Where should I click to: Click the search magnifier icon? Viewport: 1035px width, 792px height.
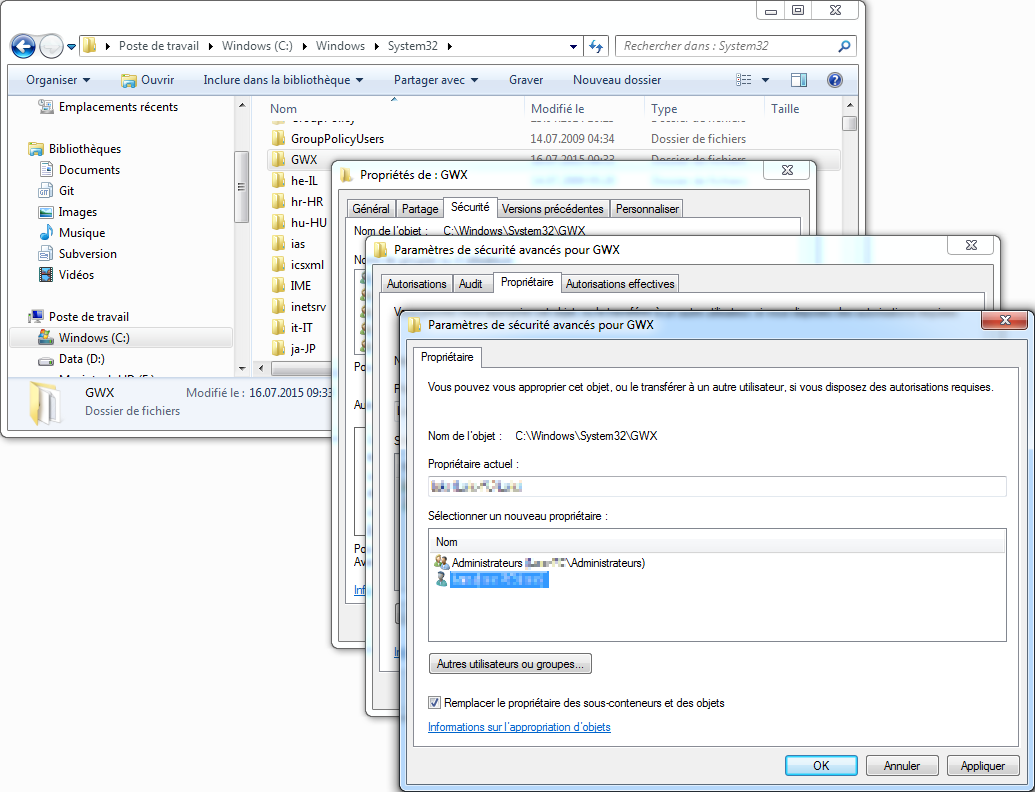844,46
